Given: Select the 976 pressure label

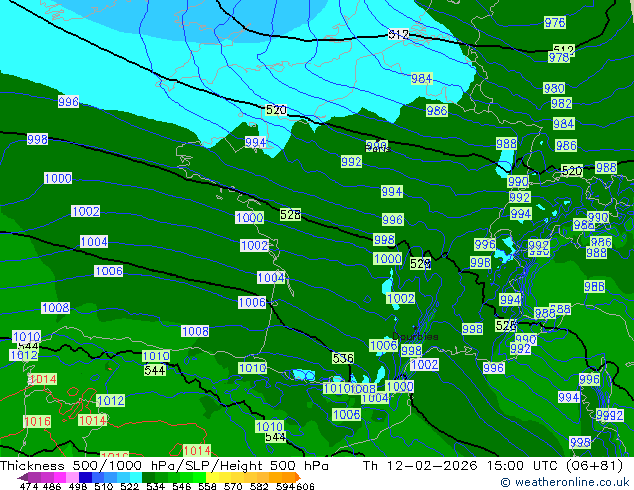Looking at the screenshot, I should pyautogui.click(x=555, y=22).
